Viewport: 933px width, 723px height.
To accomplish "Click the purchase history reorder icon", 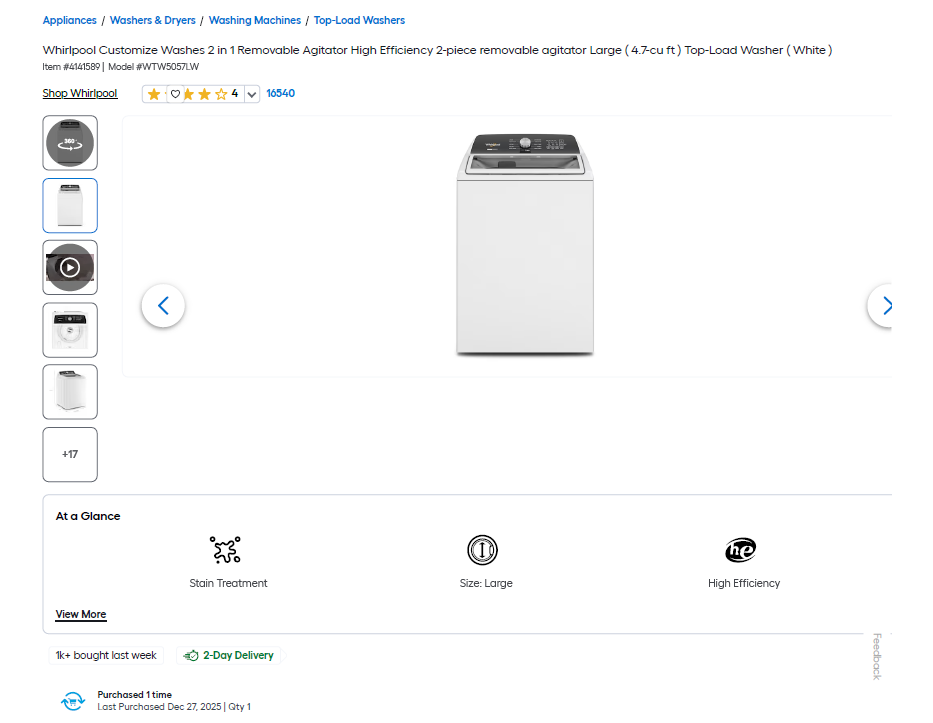I will click(x=73, y=701).
